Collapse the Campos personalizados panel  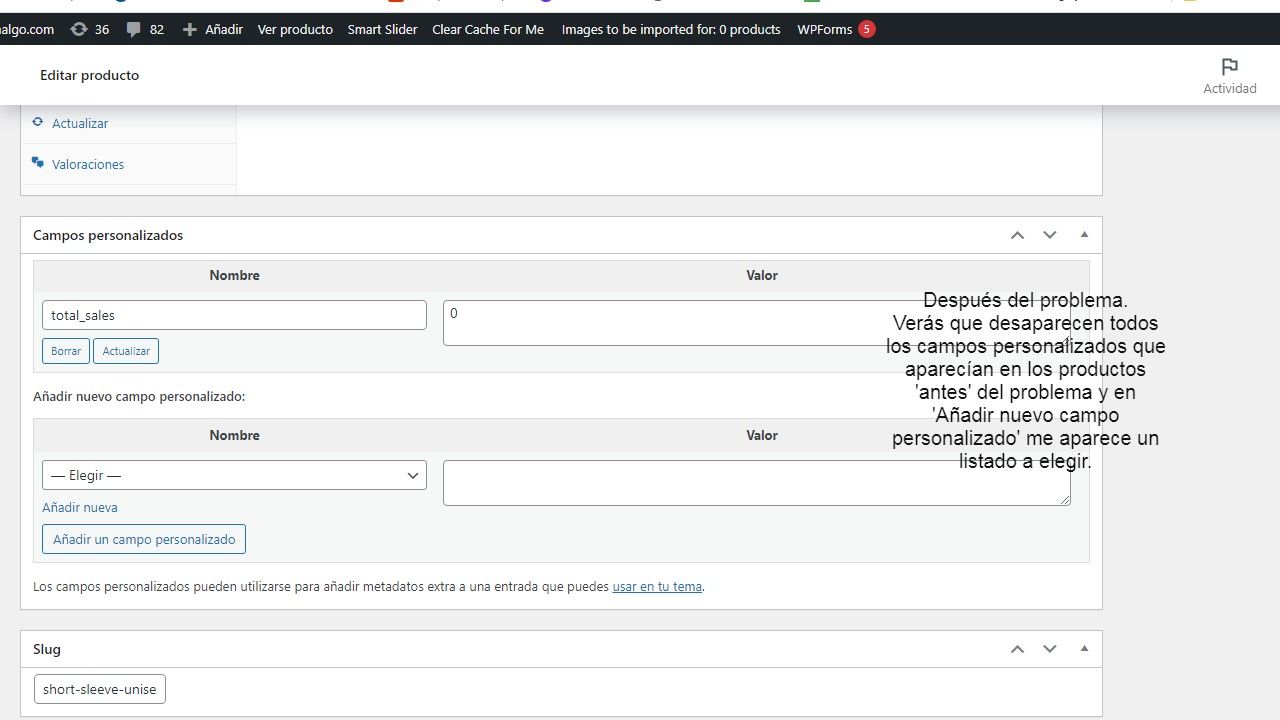click(1084, 235)
